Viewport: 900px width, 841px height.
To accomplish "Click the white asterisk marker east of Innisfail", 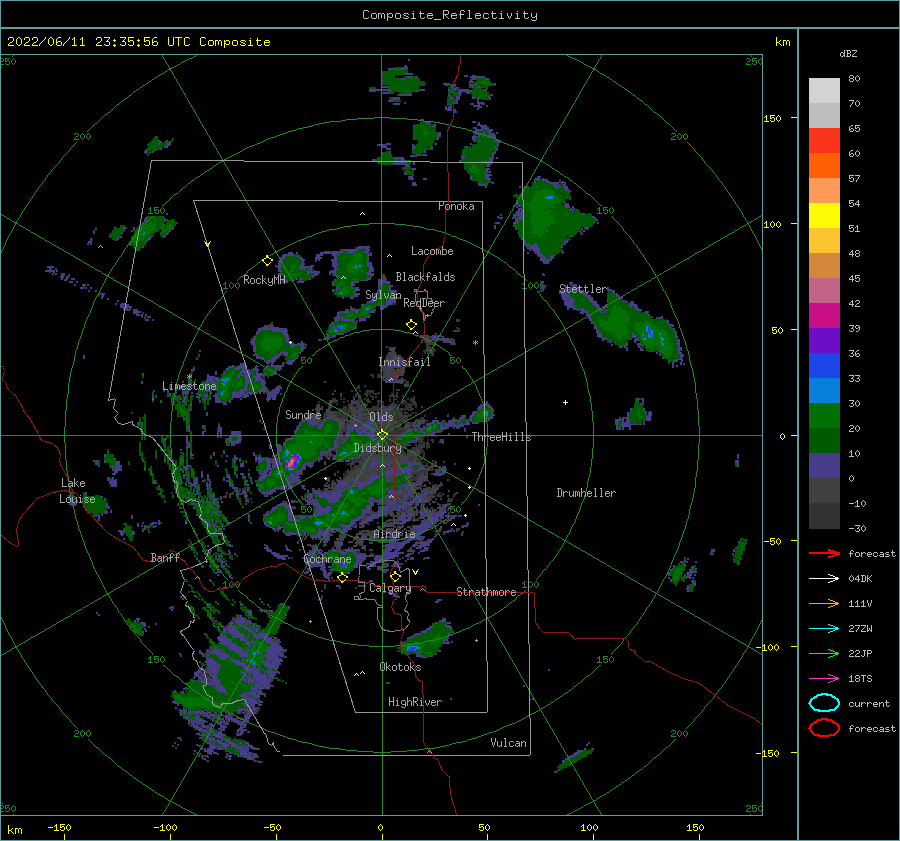I will pos(475,343).
